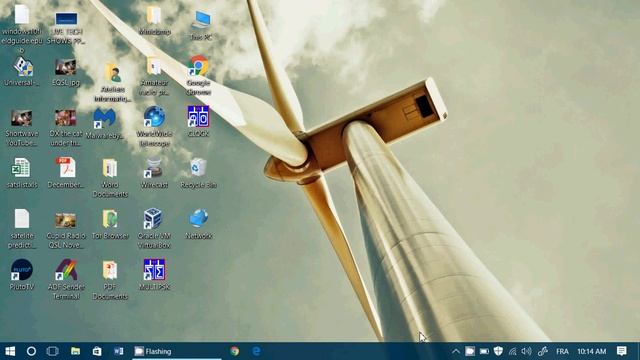This screenshot has height=360, width=640.
Task: Click the FRA language indicator
Action: tap(562, 351)
